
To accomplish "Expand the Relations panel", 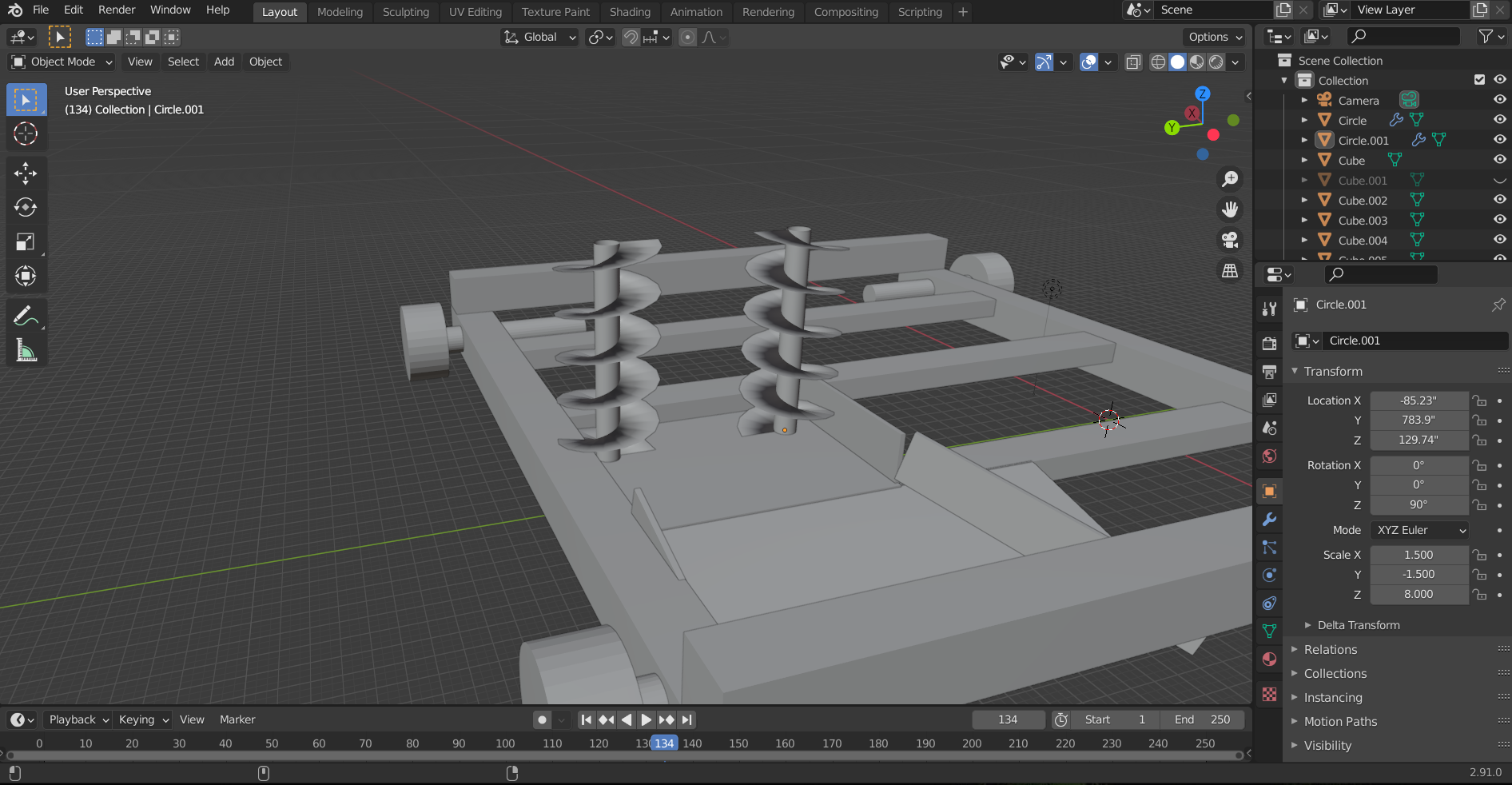I will pos(1330,650).
